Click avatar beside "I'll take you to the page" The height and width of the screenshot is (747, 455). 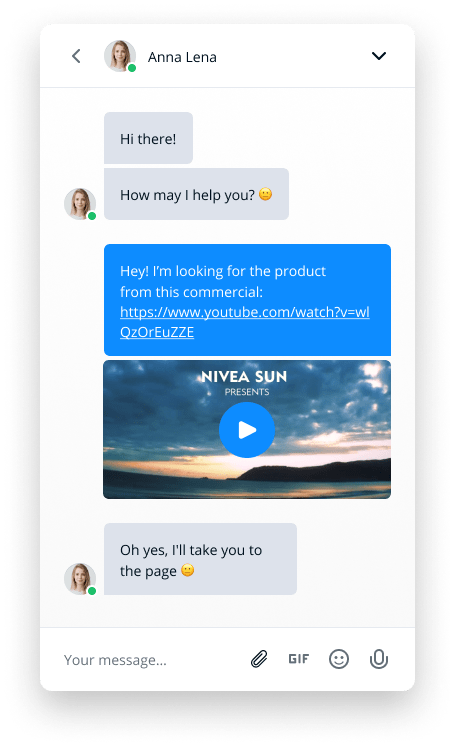tap(80, 579)
